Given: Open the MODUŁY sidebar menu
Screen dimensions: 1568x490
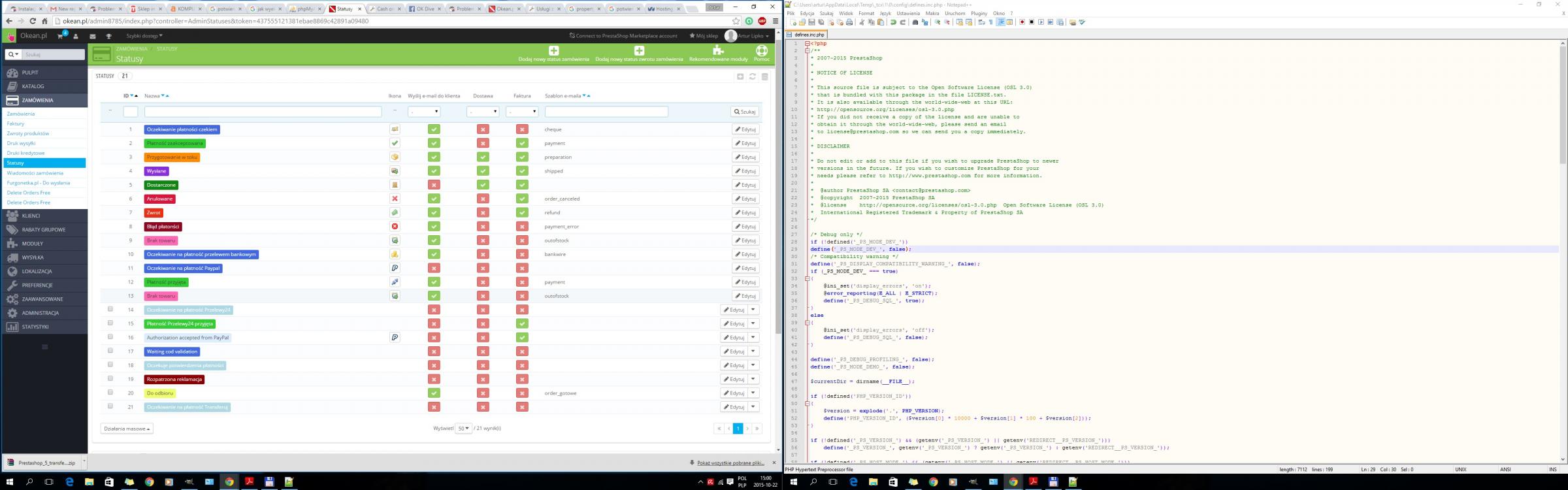Looking at the screenshot, I should tap(44, 244).
